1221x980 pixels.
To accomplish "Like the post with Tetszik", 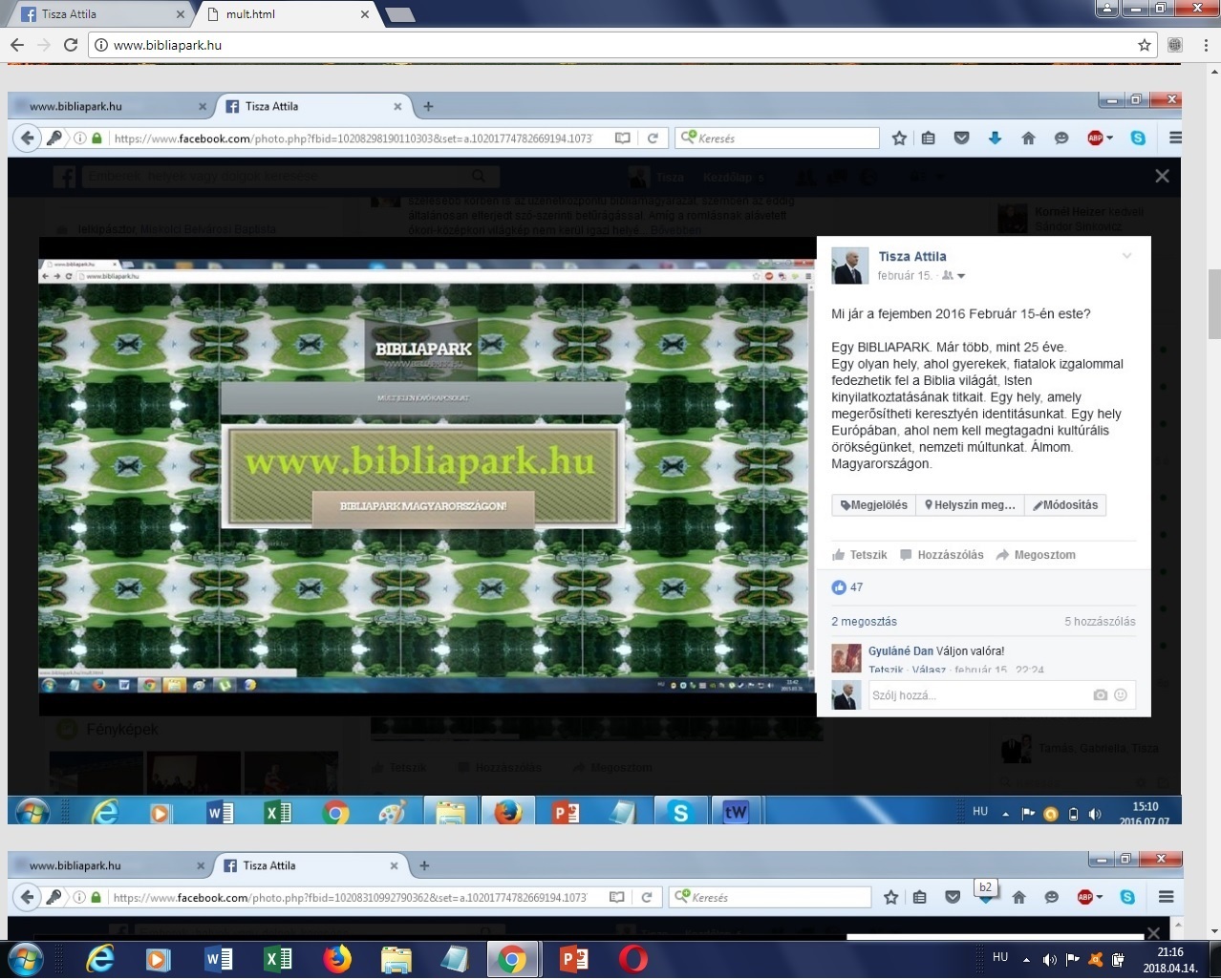I will pyautogui.click(x=860, y=555).
